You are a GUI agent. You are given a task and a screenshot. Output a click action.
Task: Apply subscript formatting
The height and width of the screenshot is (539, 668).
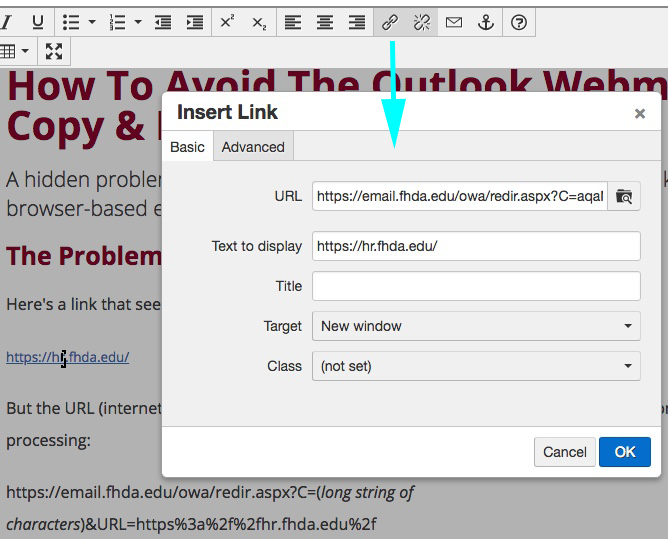[x=259, y=22]
